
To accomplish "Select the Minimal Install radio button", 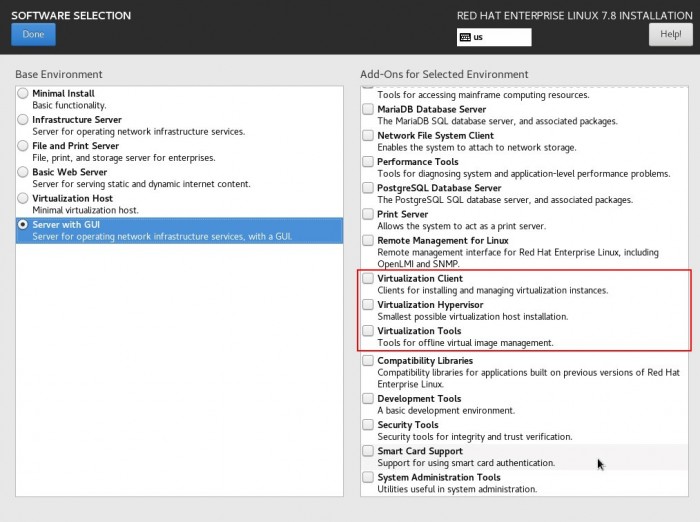I will point(23,93).
